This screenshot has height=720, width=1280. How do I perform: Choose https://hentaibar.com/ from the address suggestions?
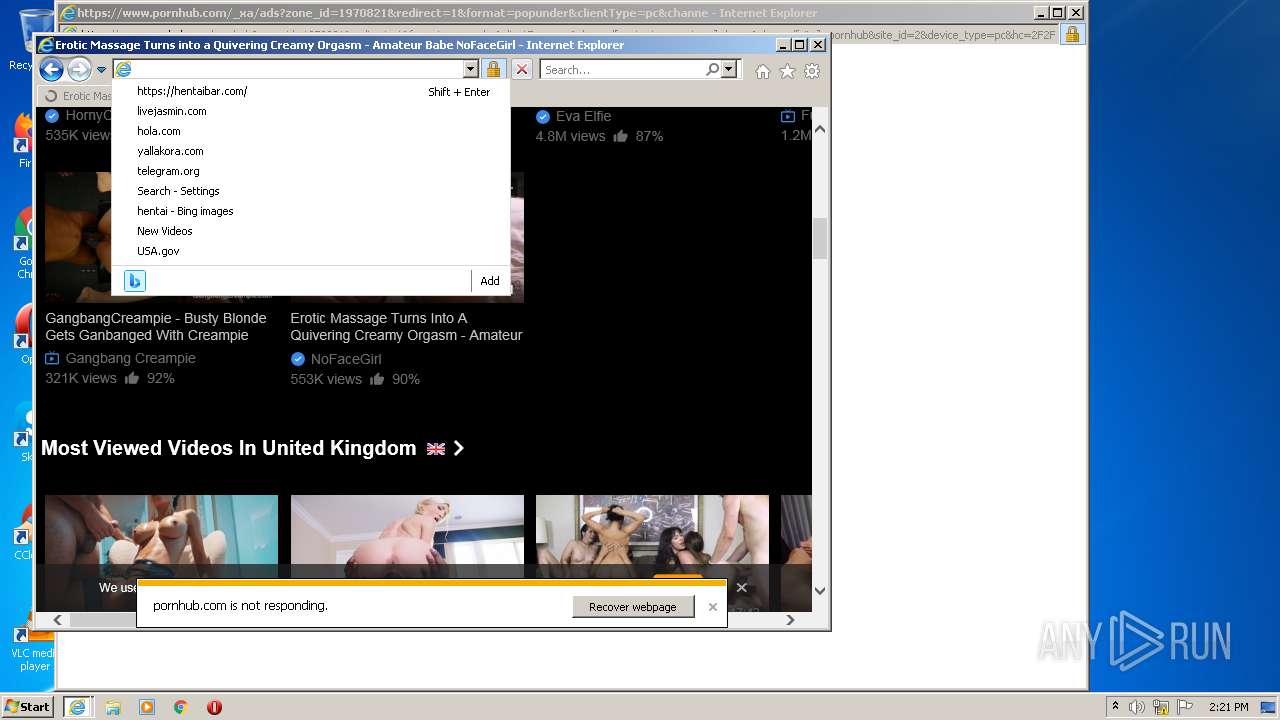(x=192, y=91)
